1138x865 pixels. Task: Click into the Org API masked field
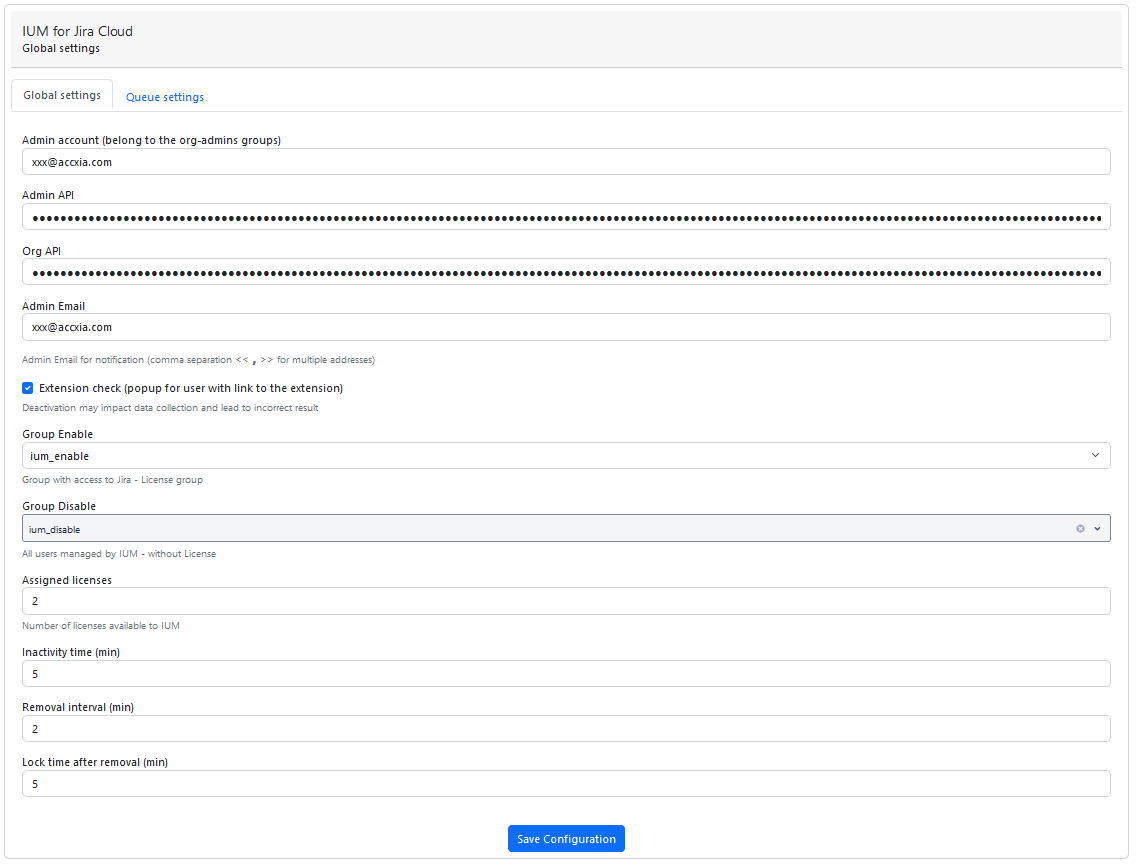coord(566,272)
